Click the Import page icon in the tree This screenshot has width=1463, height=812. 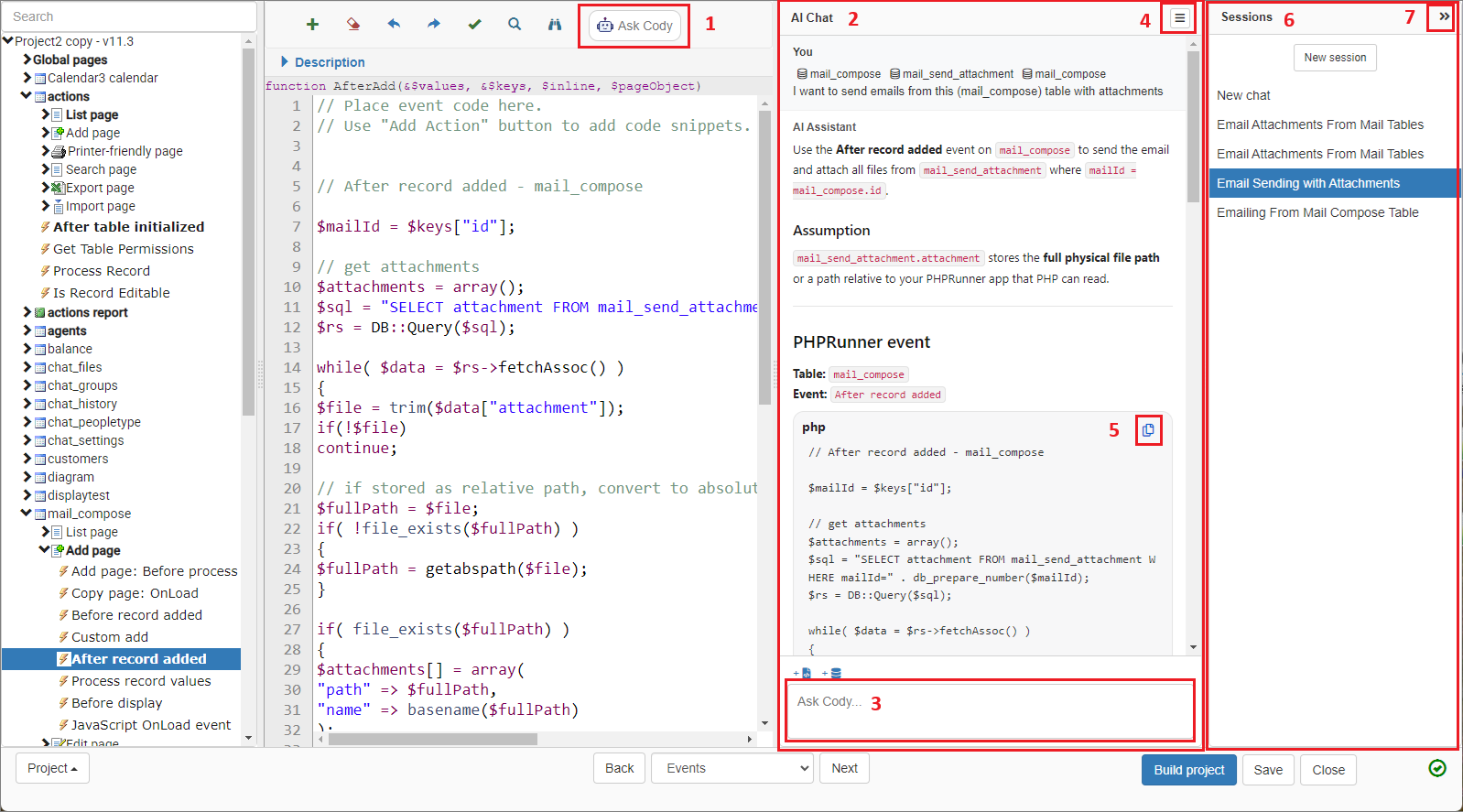(58, 206)
